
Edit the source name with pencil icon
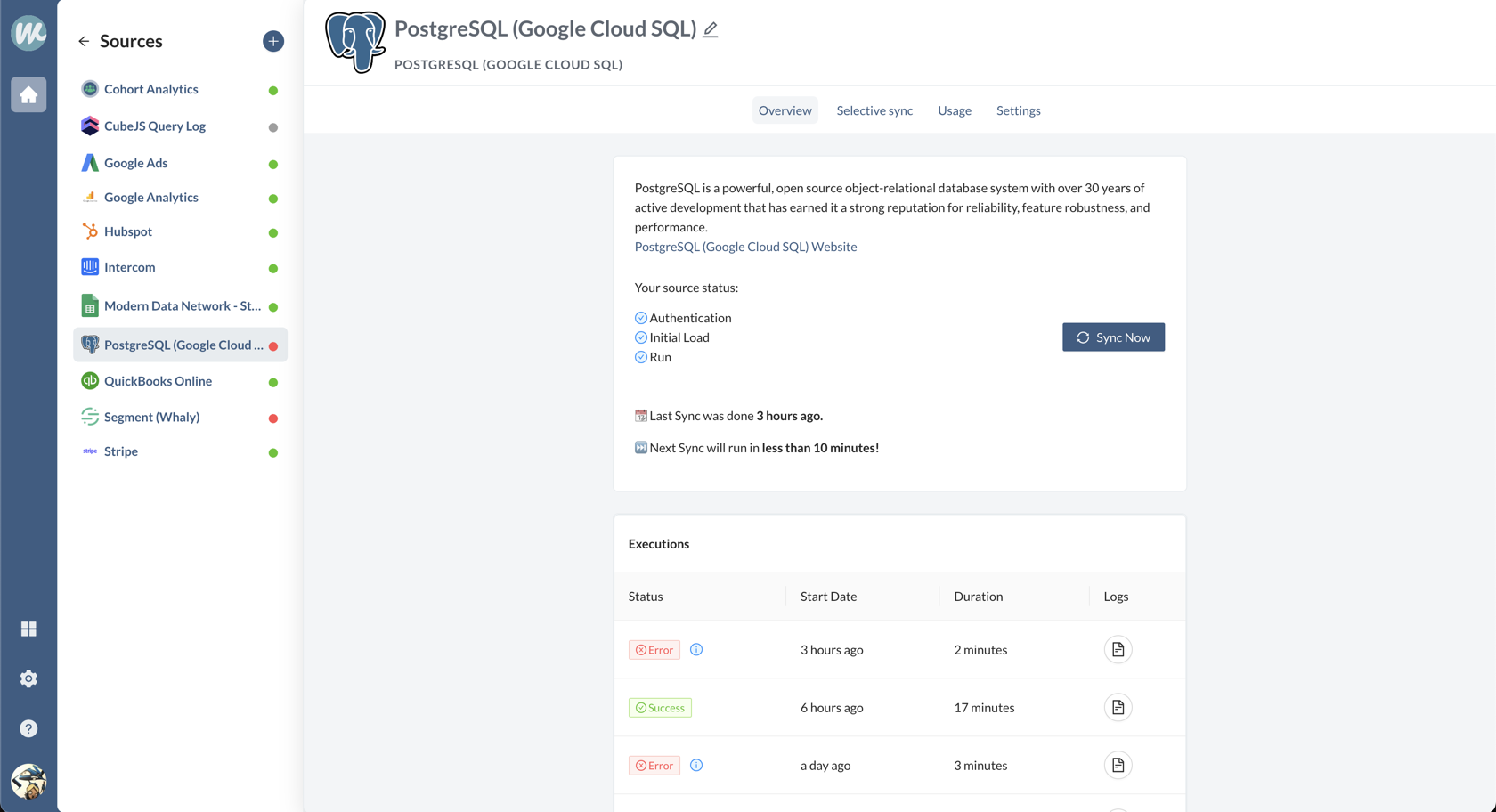(711, 29)
